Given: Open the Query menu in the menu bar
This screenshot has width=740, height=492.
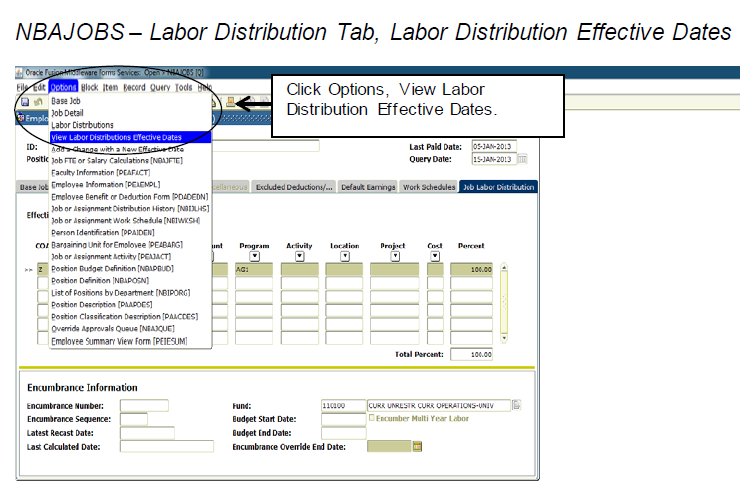Looking at the screenshot, I should (x=160, y=88).
